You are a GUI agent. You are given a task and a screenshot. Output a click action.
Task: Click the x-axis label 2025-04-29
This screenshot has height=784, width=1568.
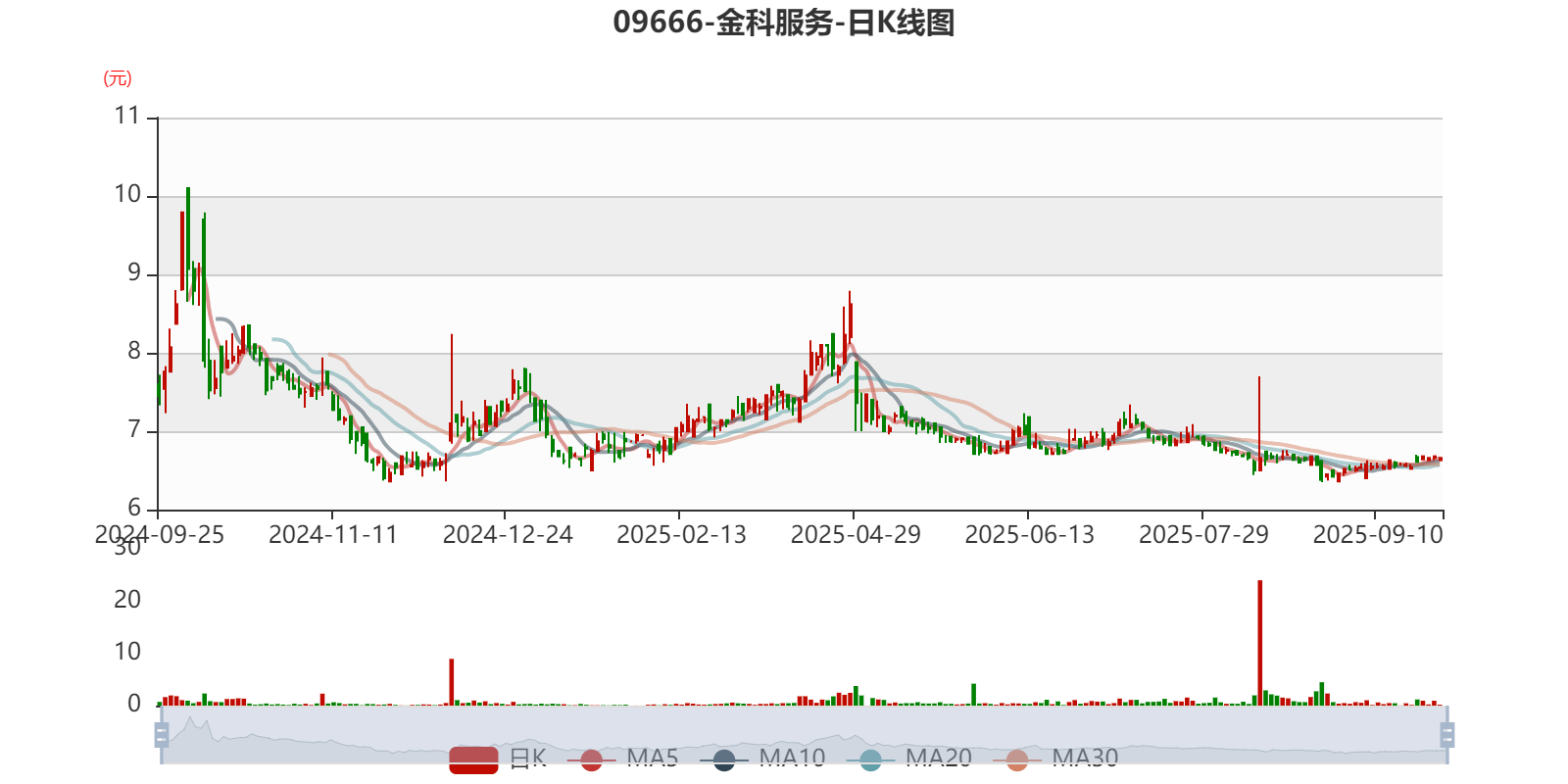[856, 534]
